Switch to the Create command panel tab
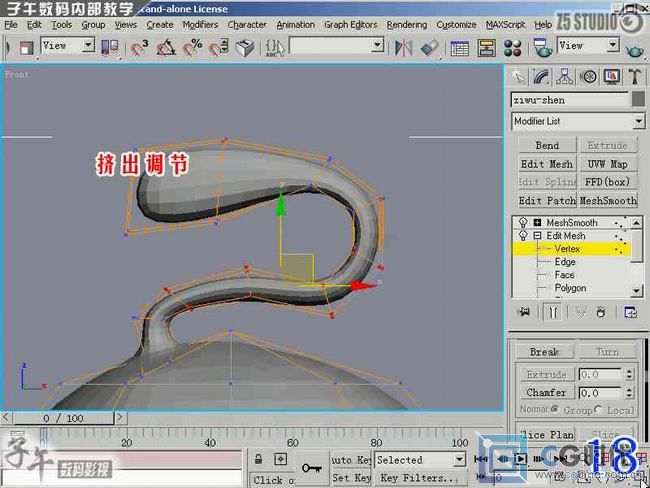This screenshot has width=650, height=488. coord(519,77)
